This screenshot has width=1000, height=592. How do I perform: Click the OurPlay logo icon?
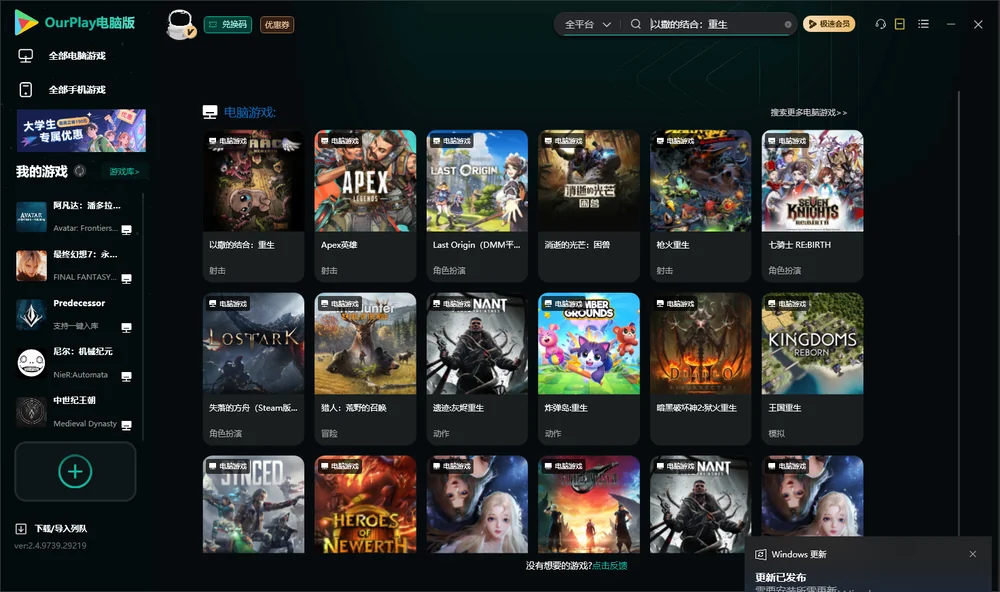(x=26, y=22)
